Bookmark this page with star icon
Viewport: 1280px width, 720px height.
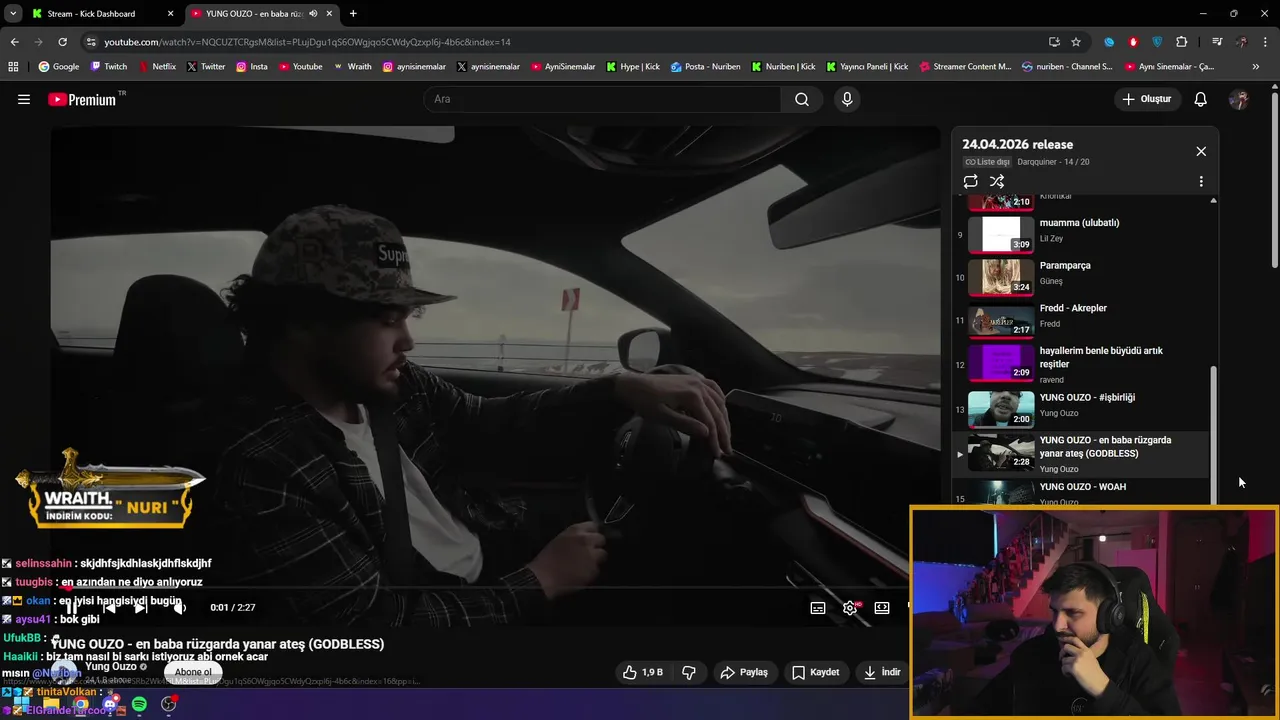click(x=1076, y=42)
